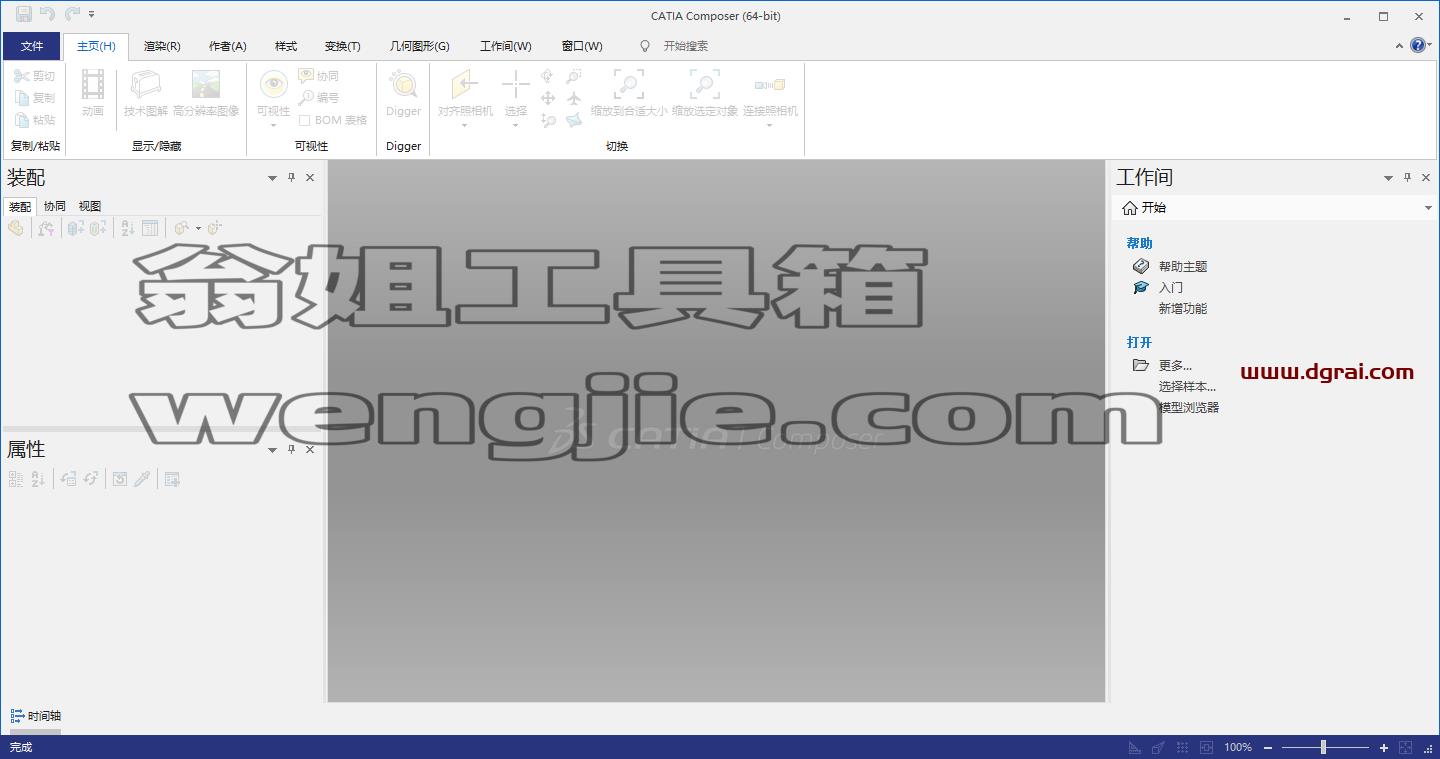Click the 选择样本... choose sample link

tap(1187, 386)
